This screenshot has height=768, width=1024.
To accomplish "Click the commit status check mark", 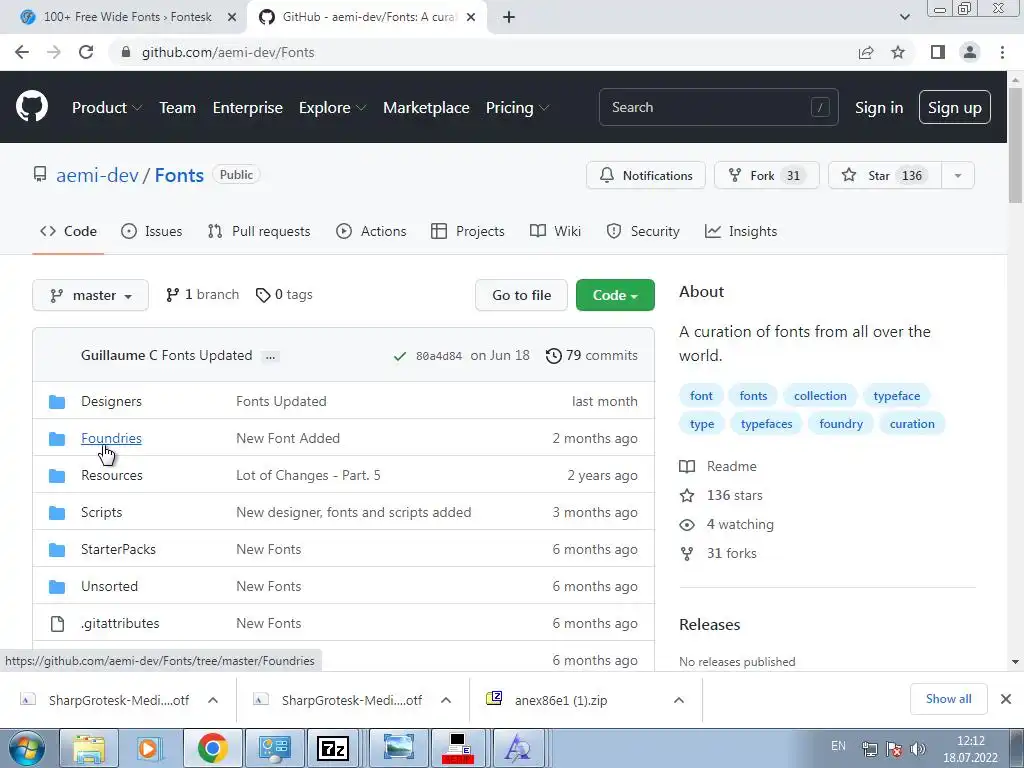I will pyautogui.click(x=400, y=356).
